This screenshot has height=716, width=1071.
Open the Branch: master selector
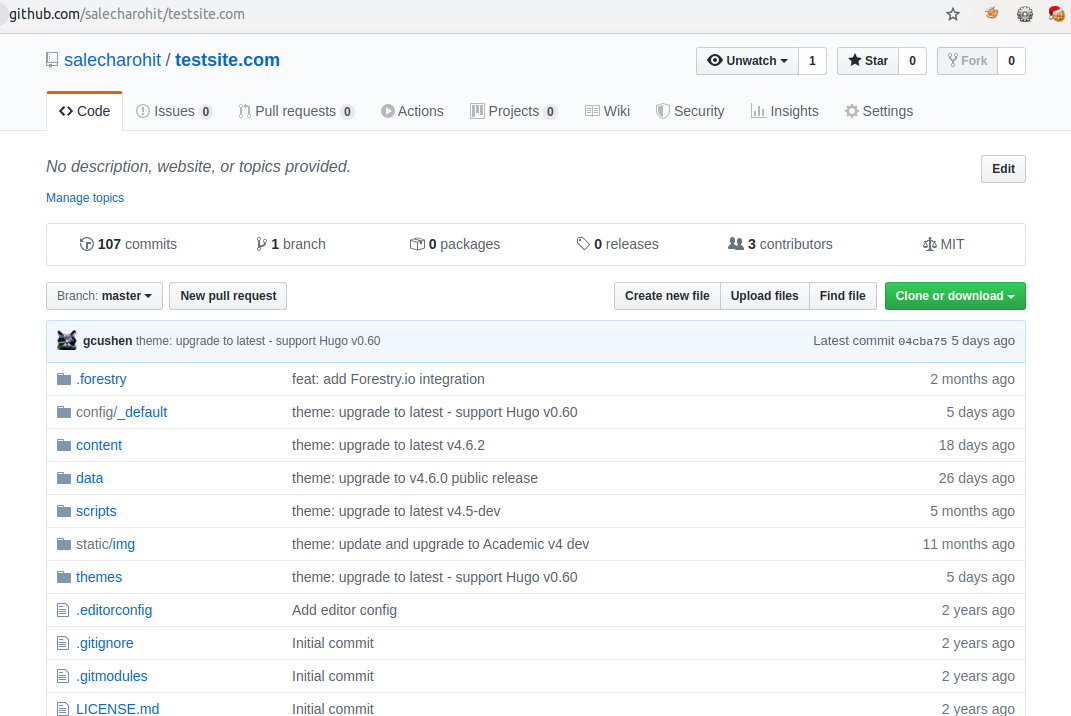[x=105, y=296]
